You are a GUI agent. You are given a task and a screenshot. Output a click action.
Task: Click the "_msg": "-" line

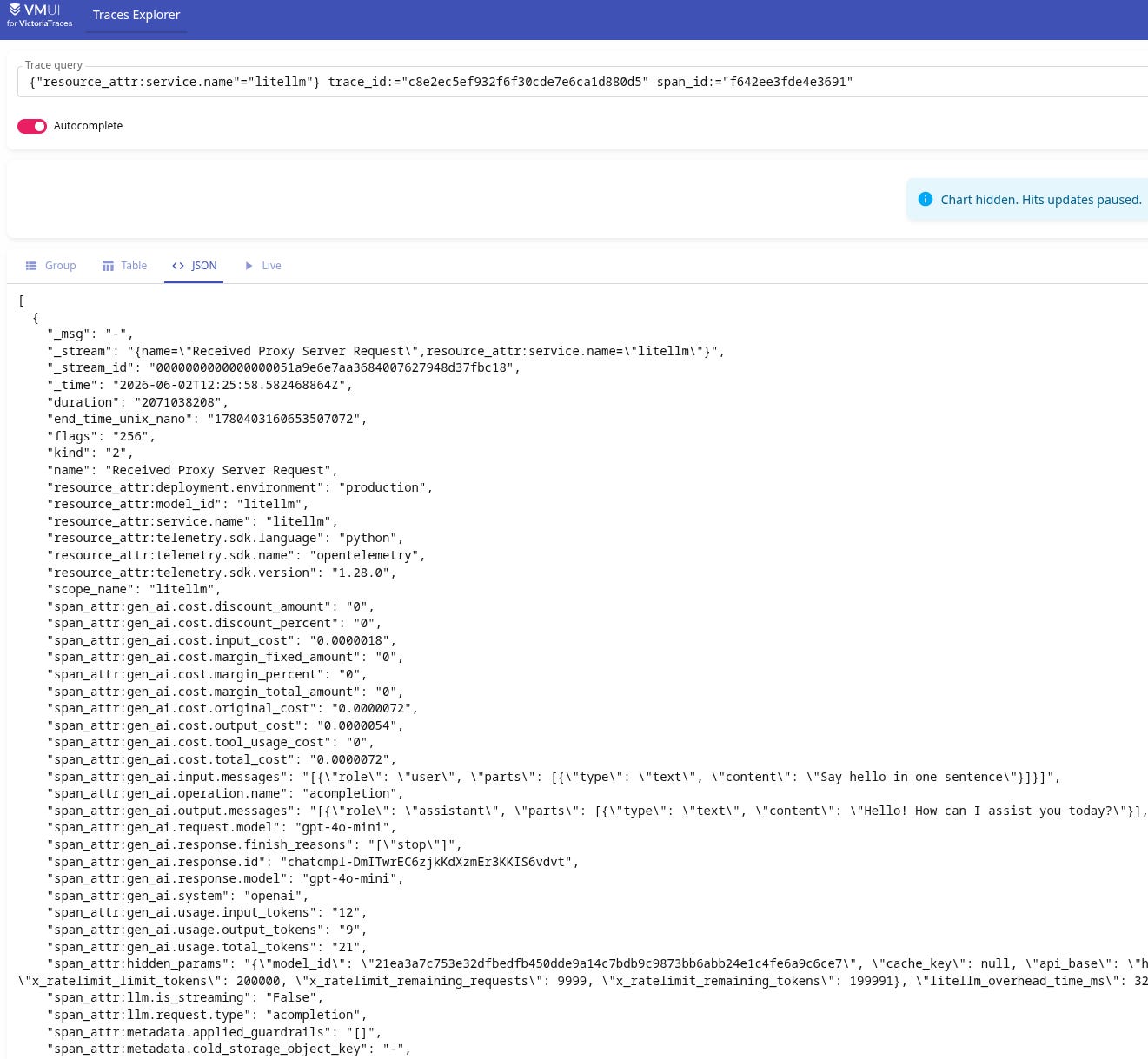90,334
